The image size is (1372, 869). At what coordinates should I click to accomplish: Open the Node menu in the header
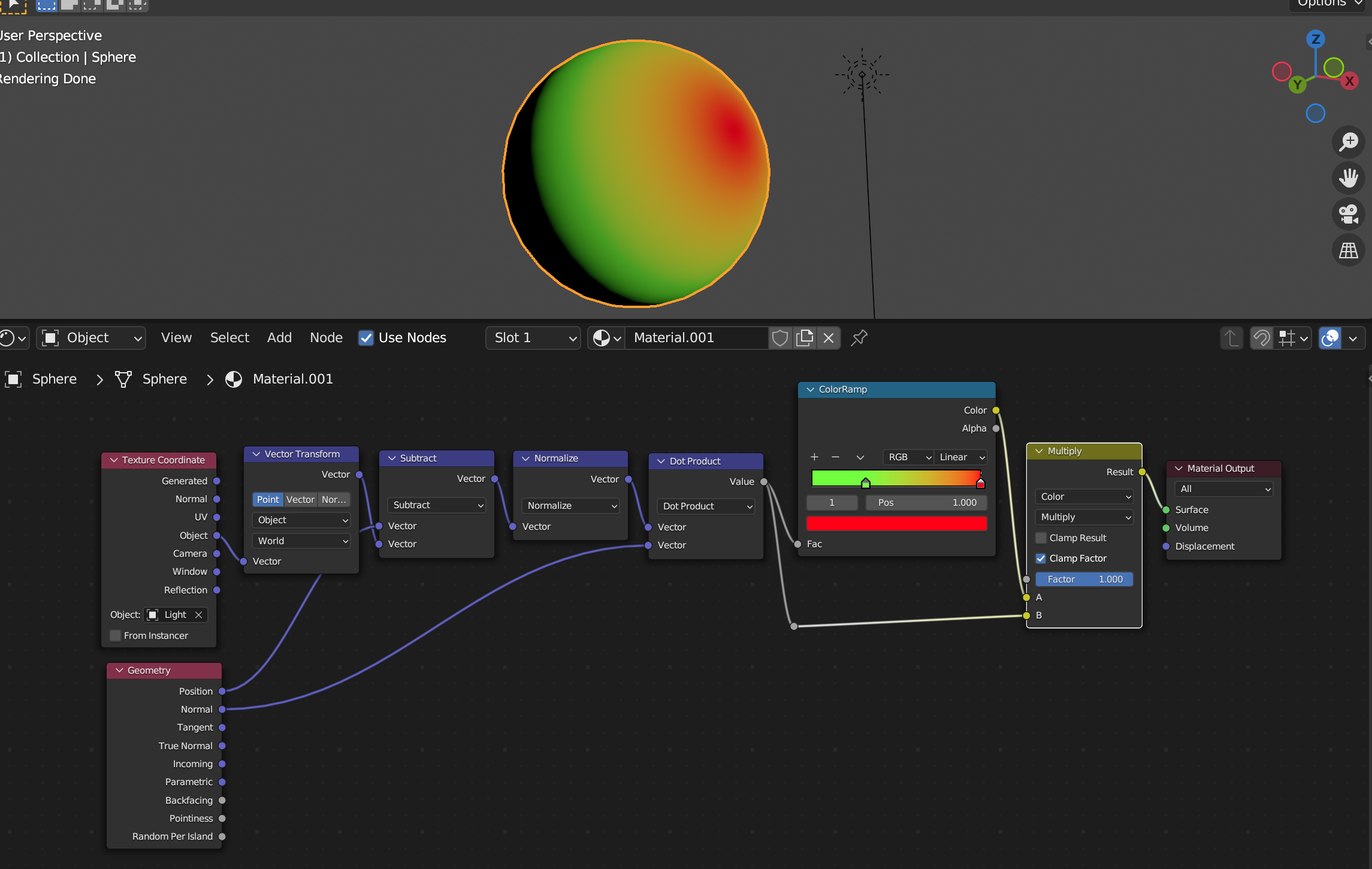326,338
